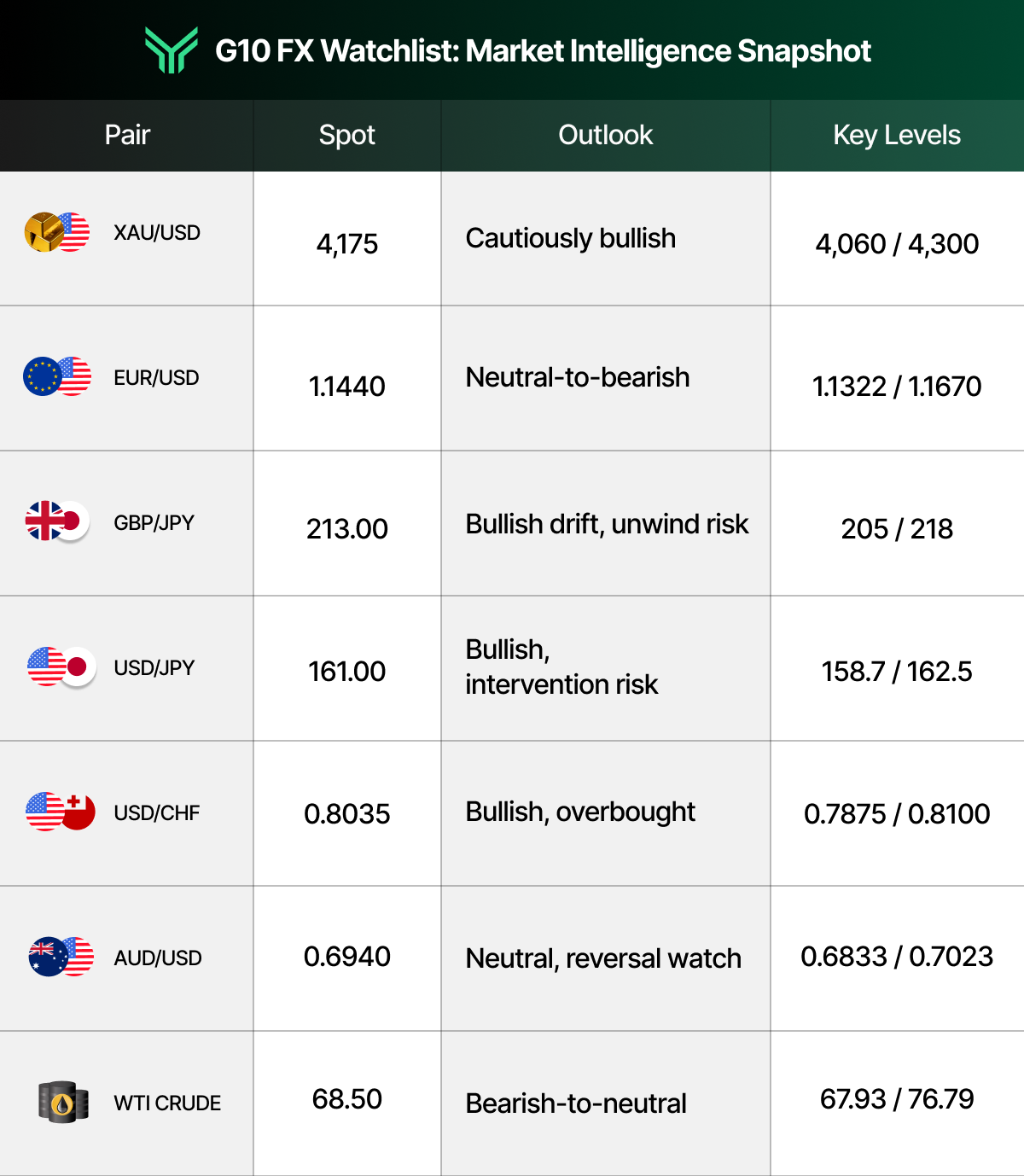This screenshot has width=1024, height=1176.
Task: Select the Key Levels column header
Action: (x=897, y=135)
